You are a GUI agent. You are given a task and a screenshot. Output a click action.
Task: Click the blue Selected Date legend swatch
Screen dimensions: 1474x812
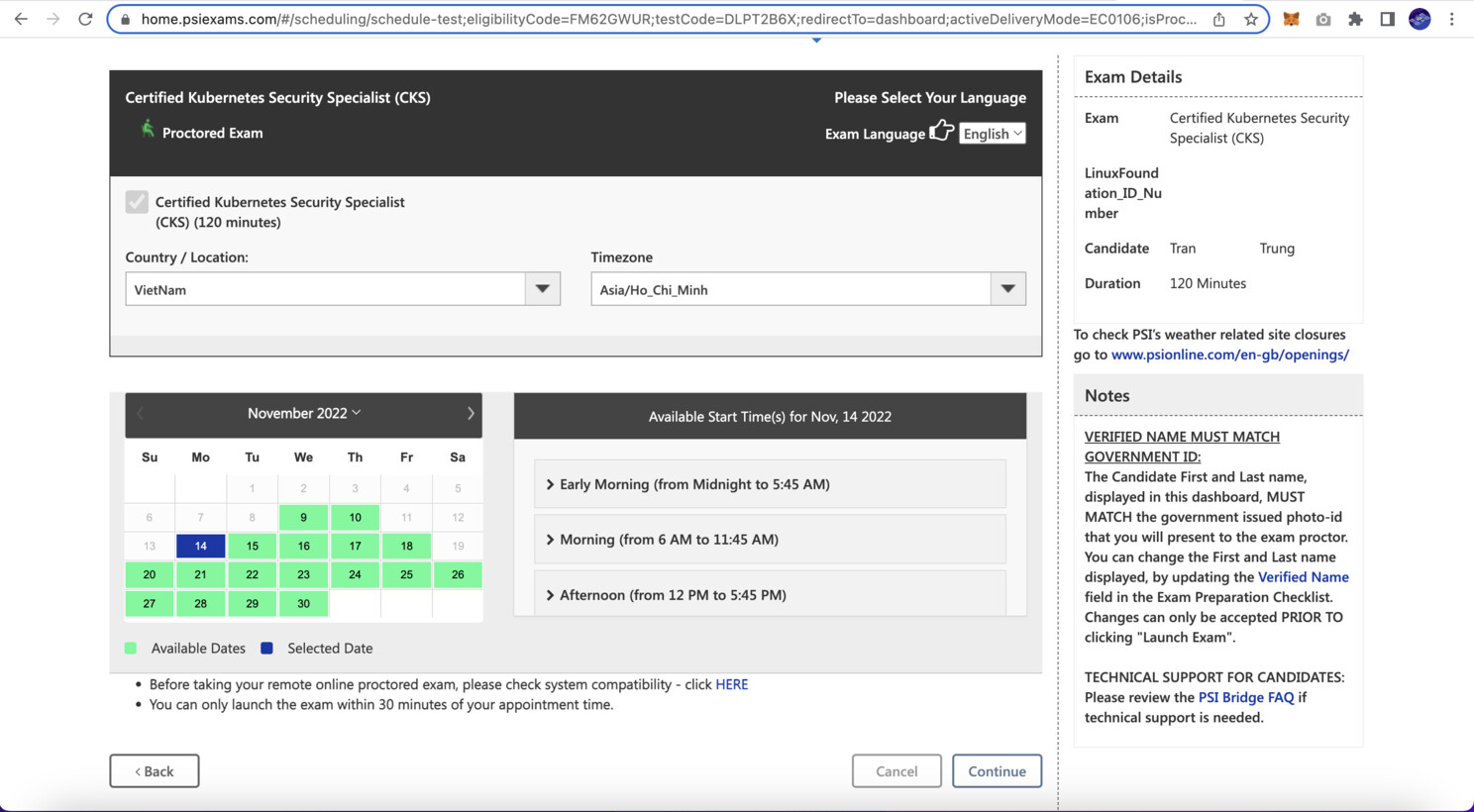[x=266, y=648]
